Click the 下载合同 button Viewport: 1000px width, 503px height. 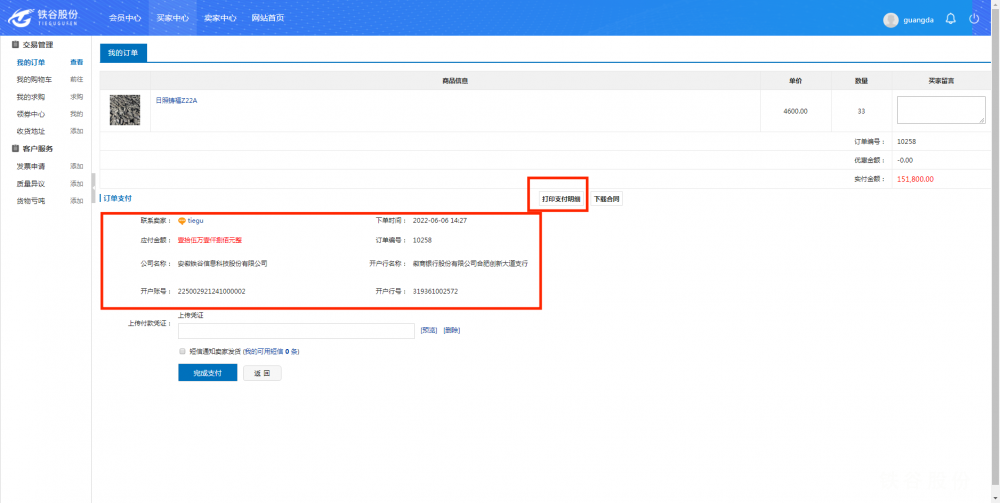click(606, 199)
